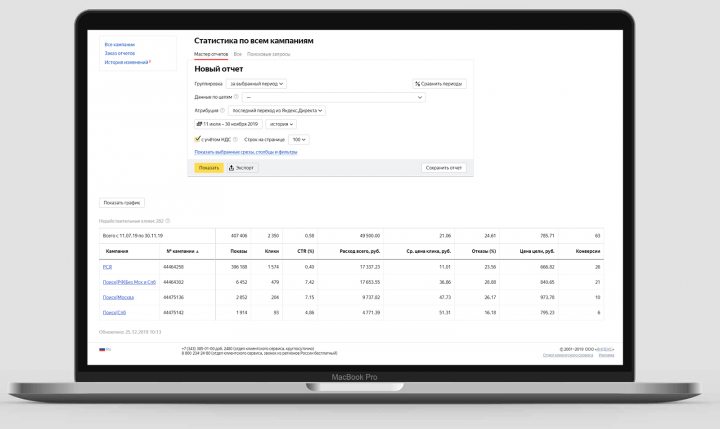Open help icon next to с учётом НДС
This screenshot has width=720, height=429.
click(235, 140)
